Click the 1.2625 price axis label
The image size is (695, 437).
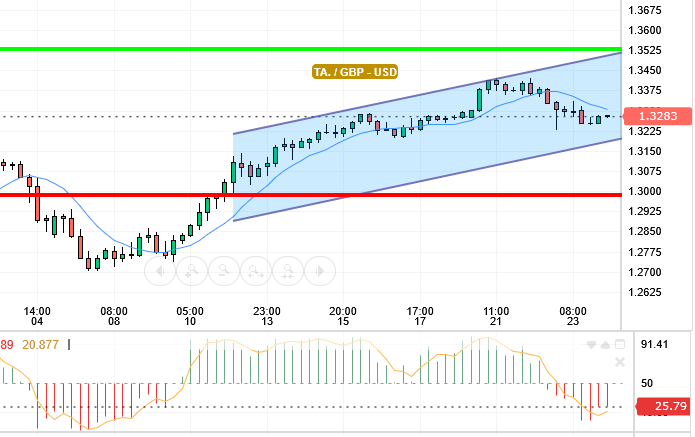coord(645,292)
